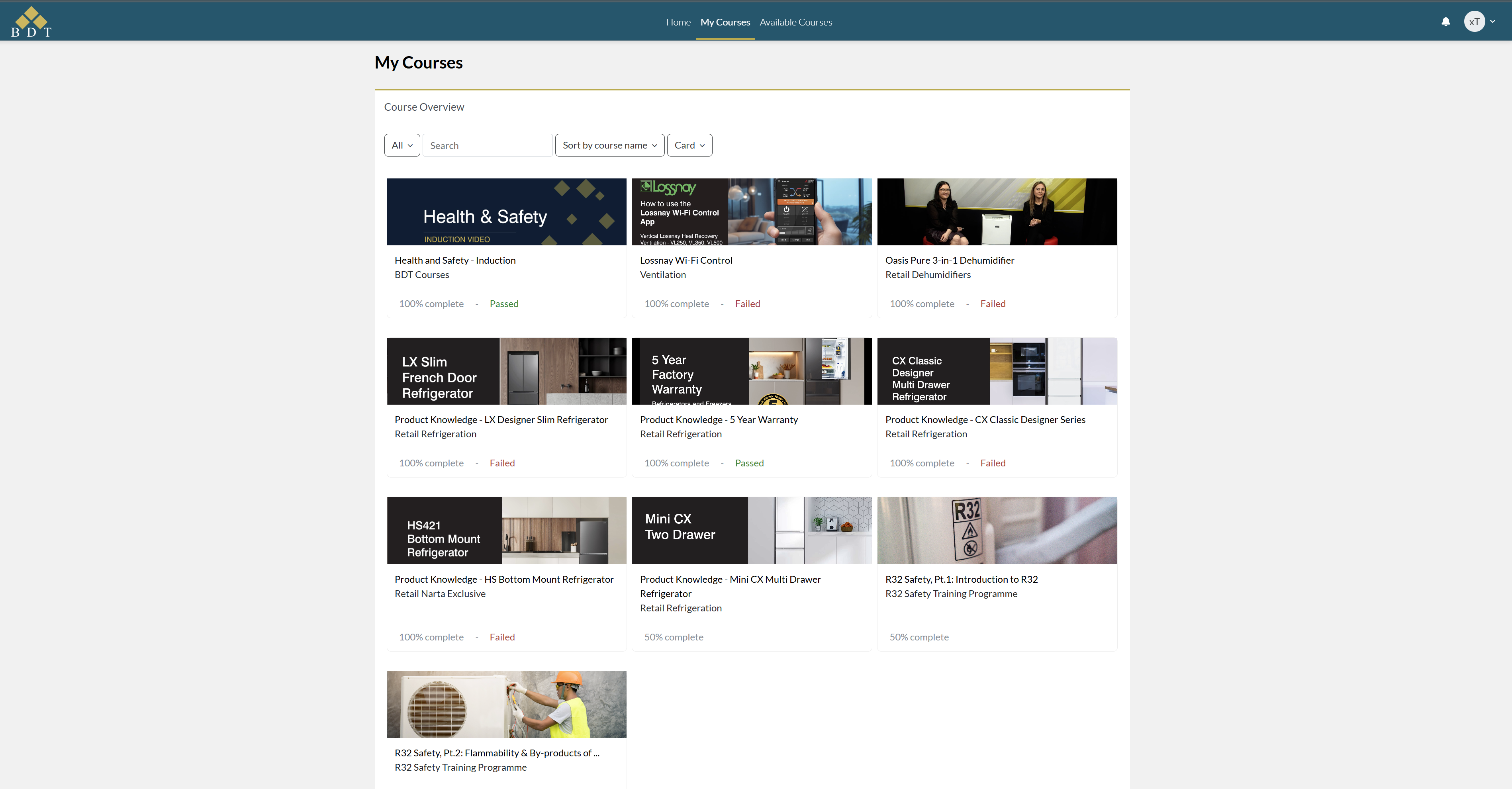Open Oasis Pure dehumidifier video thumbnail

click(997, 212)
